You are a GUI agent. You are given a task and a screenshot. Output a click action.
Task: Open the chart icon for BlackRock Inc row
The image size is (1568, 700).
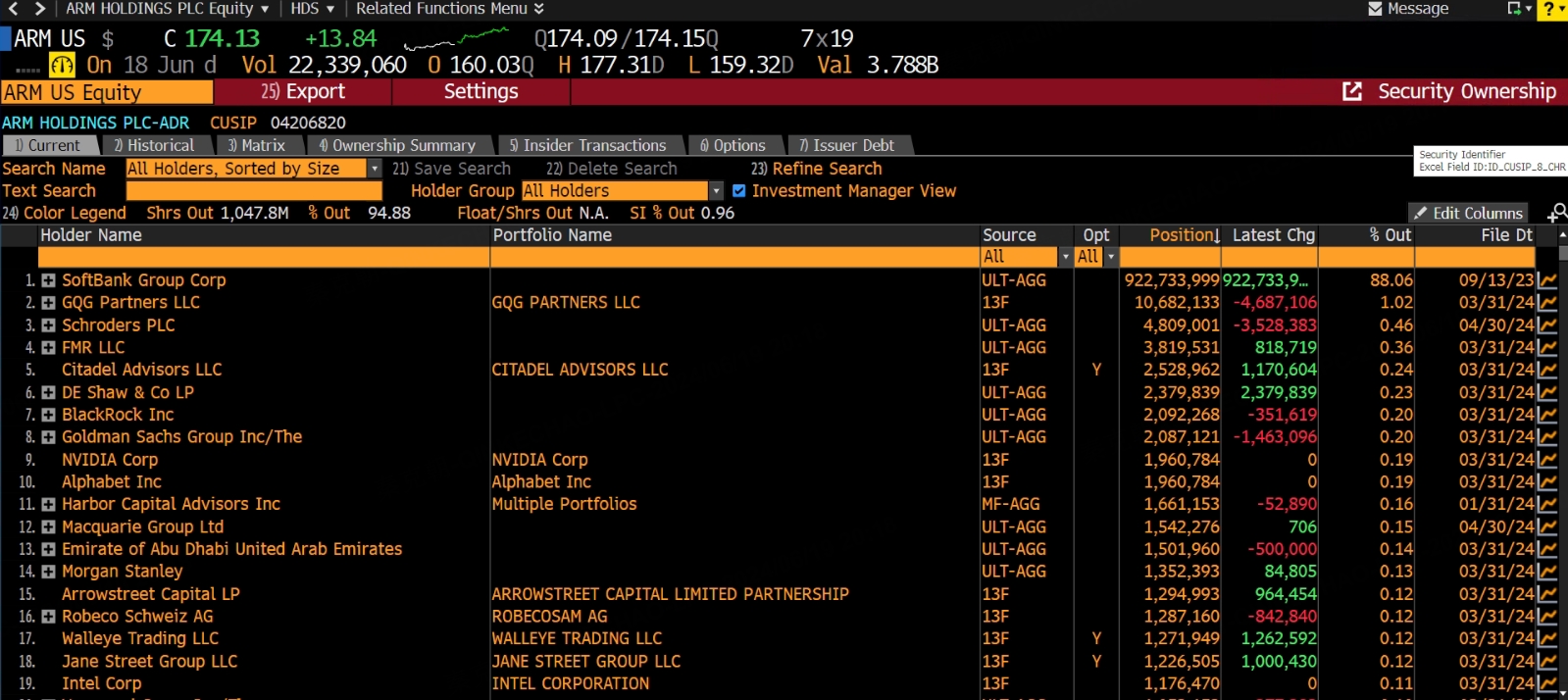[1547, 415]
